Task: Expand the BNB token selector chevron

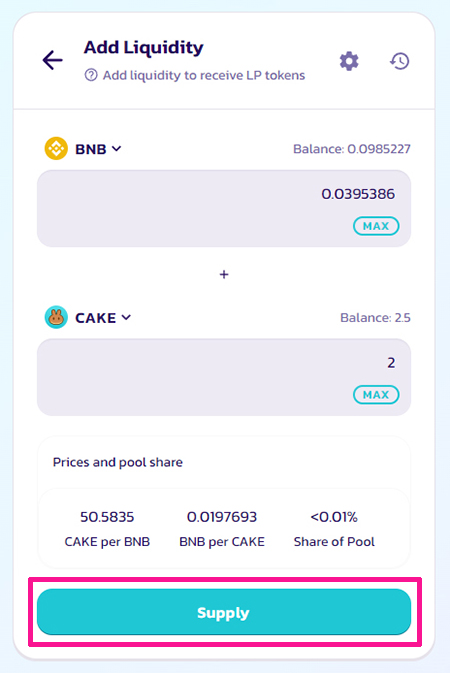Action: click(x=117, y=149)
